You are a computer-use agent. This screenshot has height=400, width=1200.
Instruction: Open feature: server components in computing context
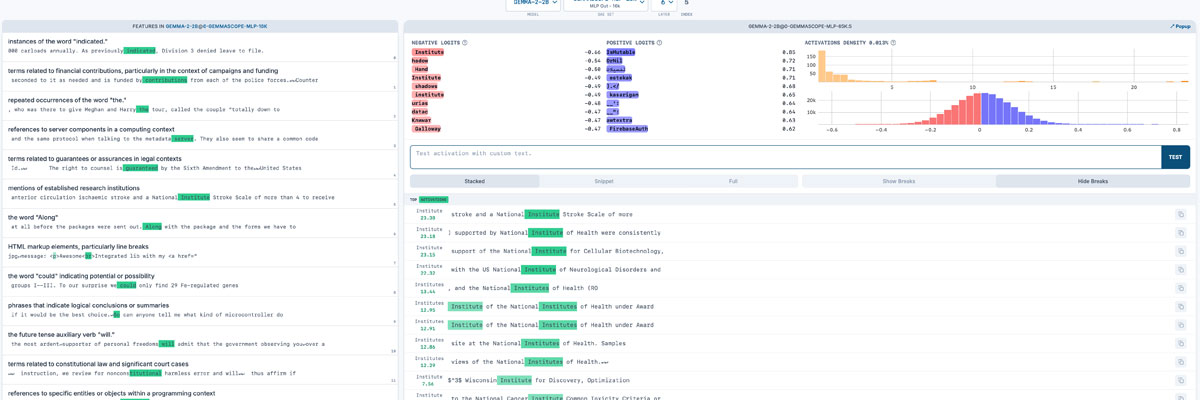[200, 135]
